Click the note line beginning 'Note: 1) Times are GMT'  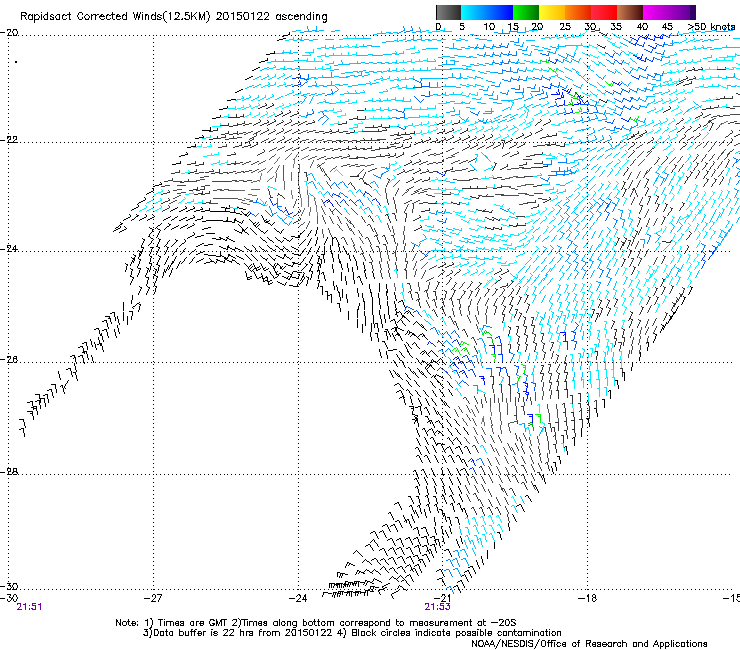point(316,623)
